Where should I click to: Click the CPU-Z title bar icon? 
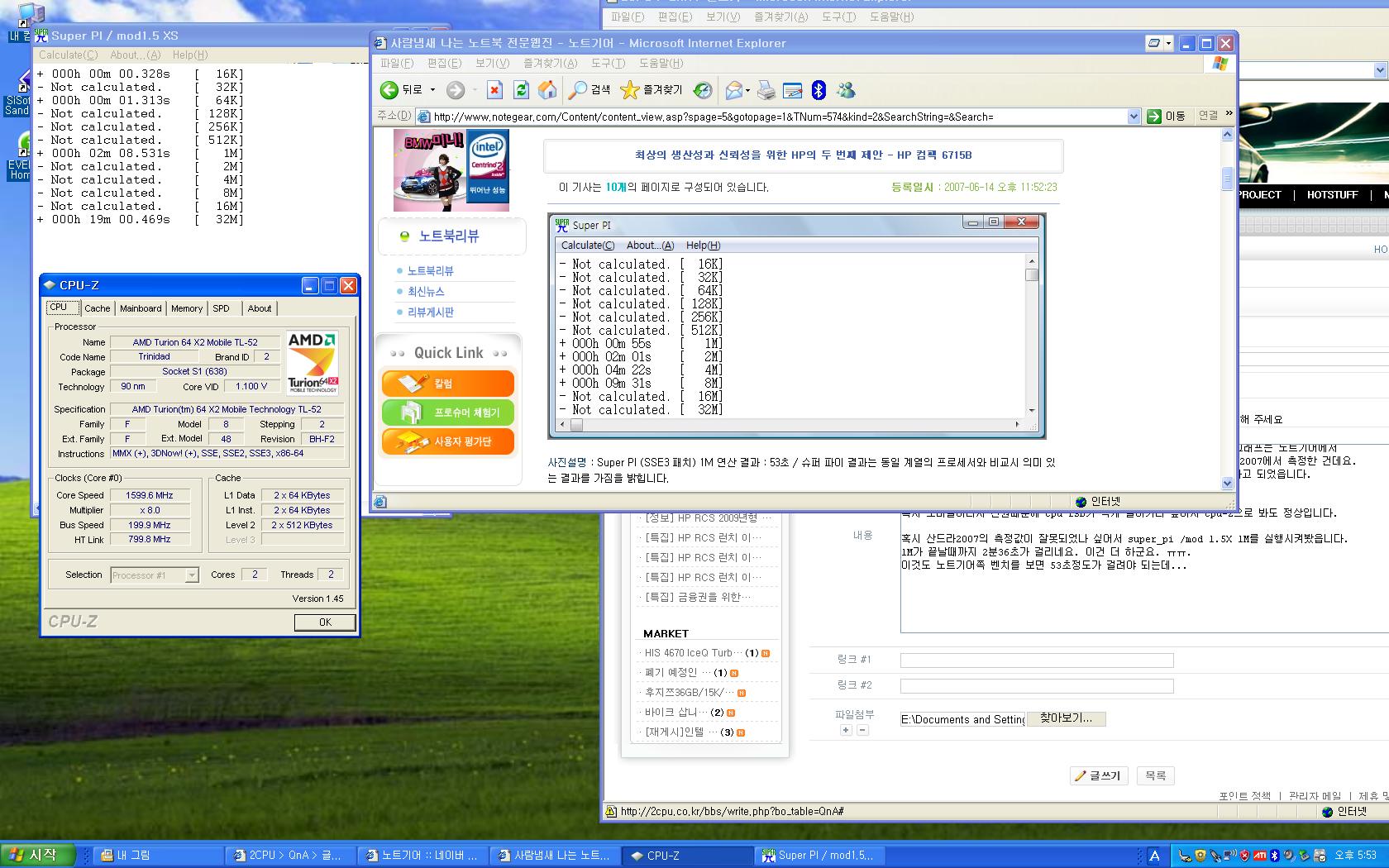(50, 285)
